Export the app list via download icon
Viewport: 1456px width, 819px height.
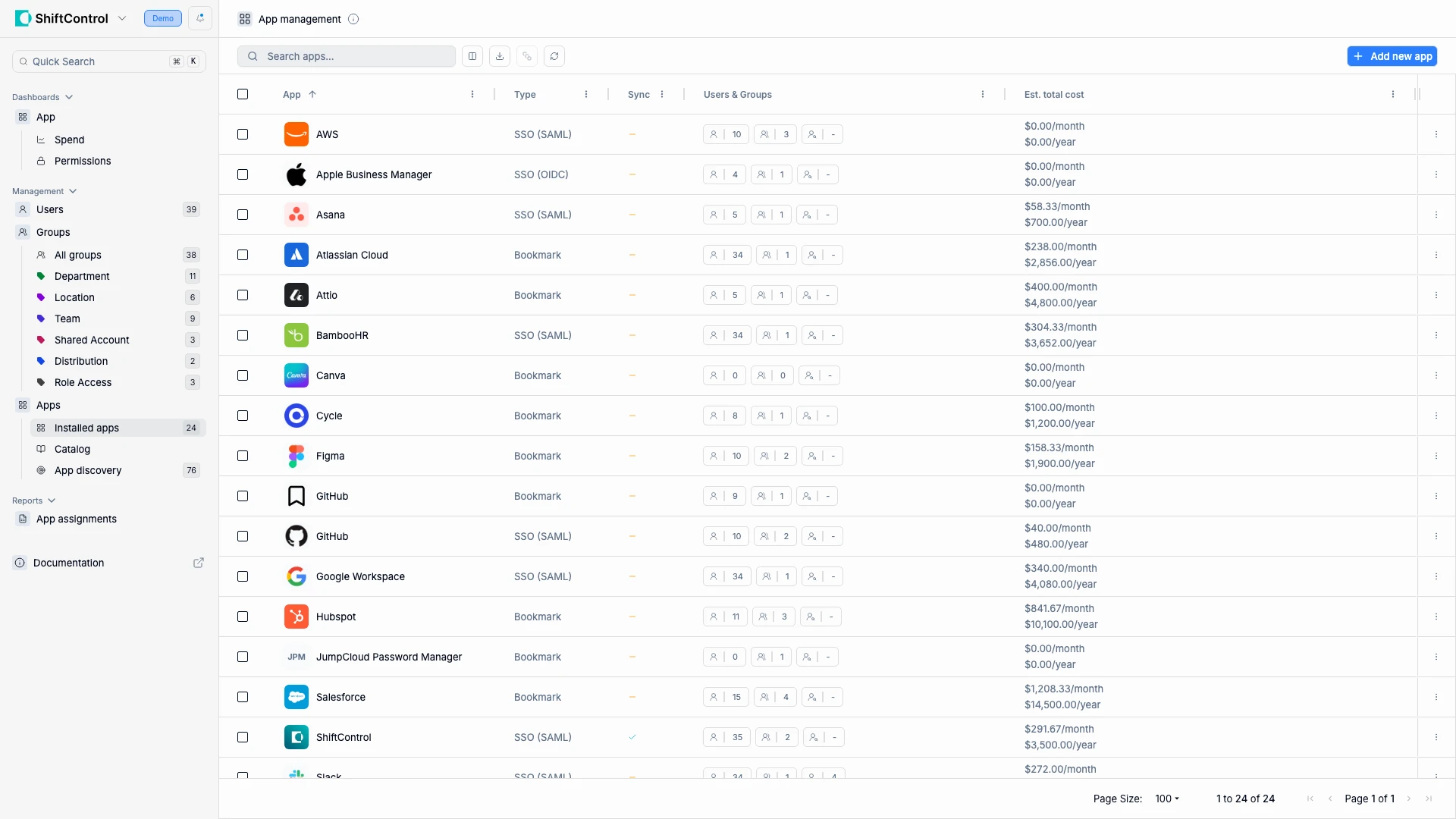[x=499, y=56]
